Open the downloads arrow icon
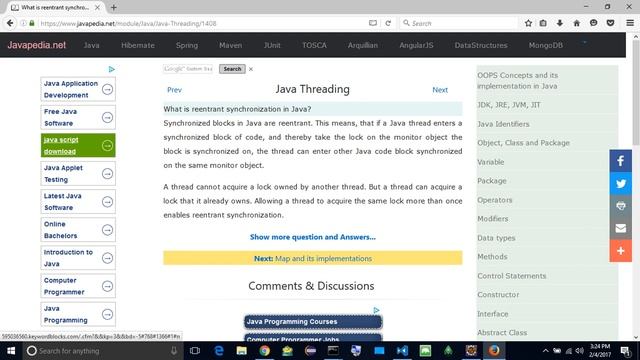This screenshot has width=640, height=360. tap(560, 23)
